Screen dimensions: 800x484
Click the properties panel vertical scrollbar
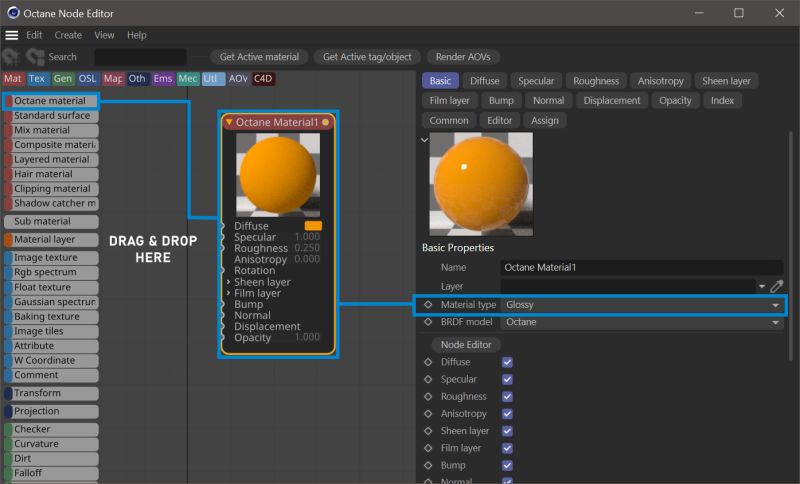[x=791, y=245]
